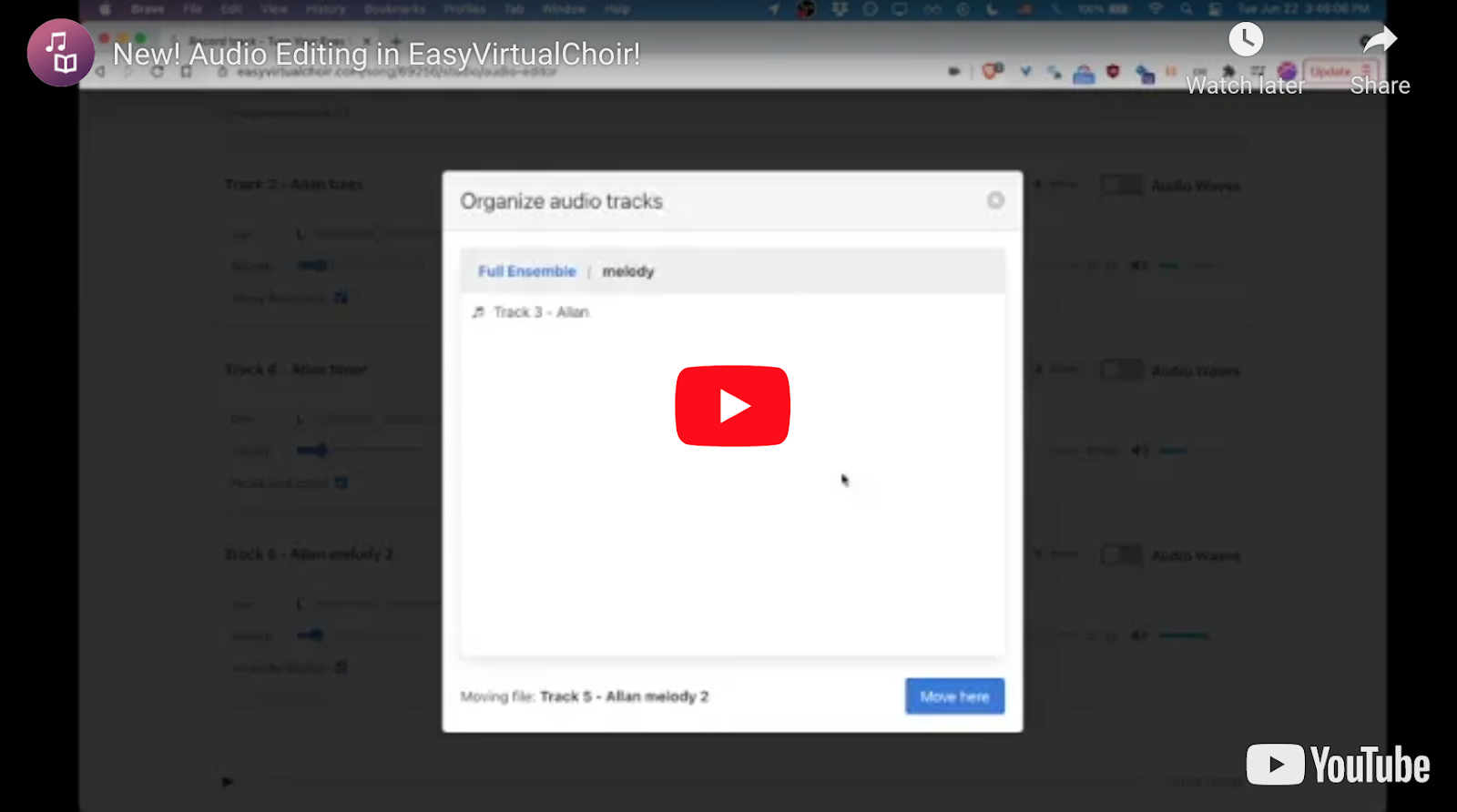1457x812 pixels.
Task: Play the YouTube video
Action: coord(732,406)
